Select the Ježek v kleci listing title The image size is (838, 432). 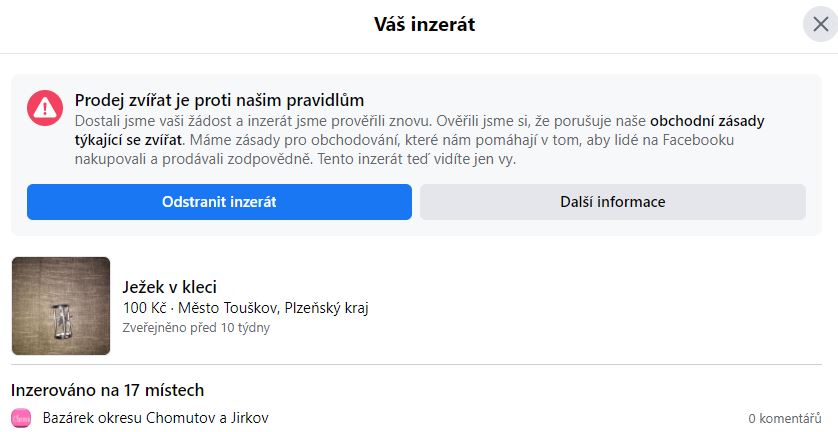pyautogui.click(x=169, y=287)
